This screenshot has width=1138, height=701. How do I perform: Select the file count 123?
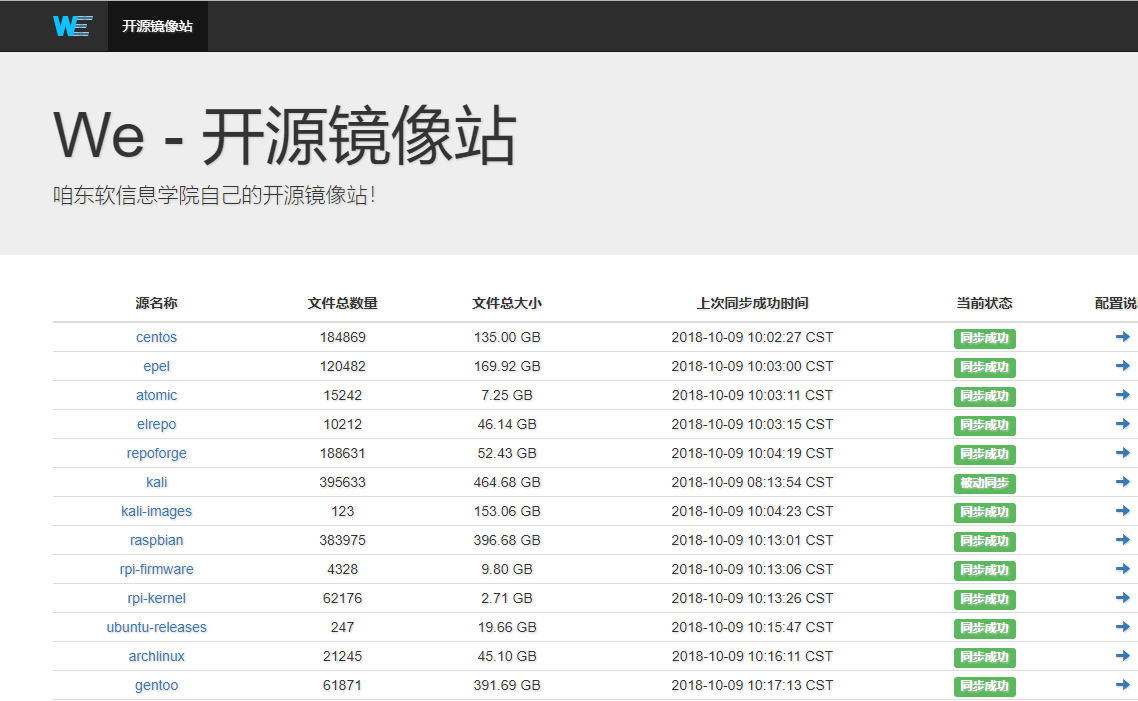tap(343, 512)
